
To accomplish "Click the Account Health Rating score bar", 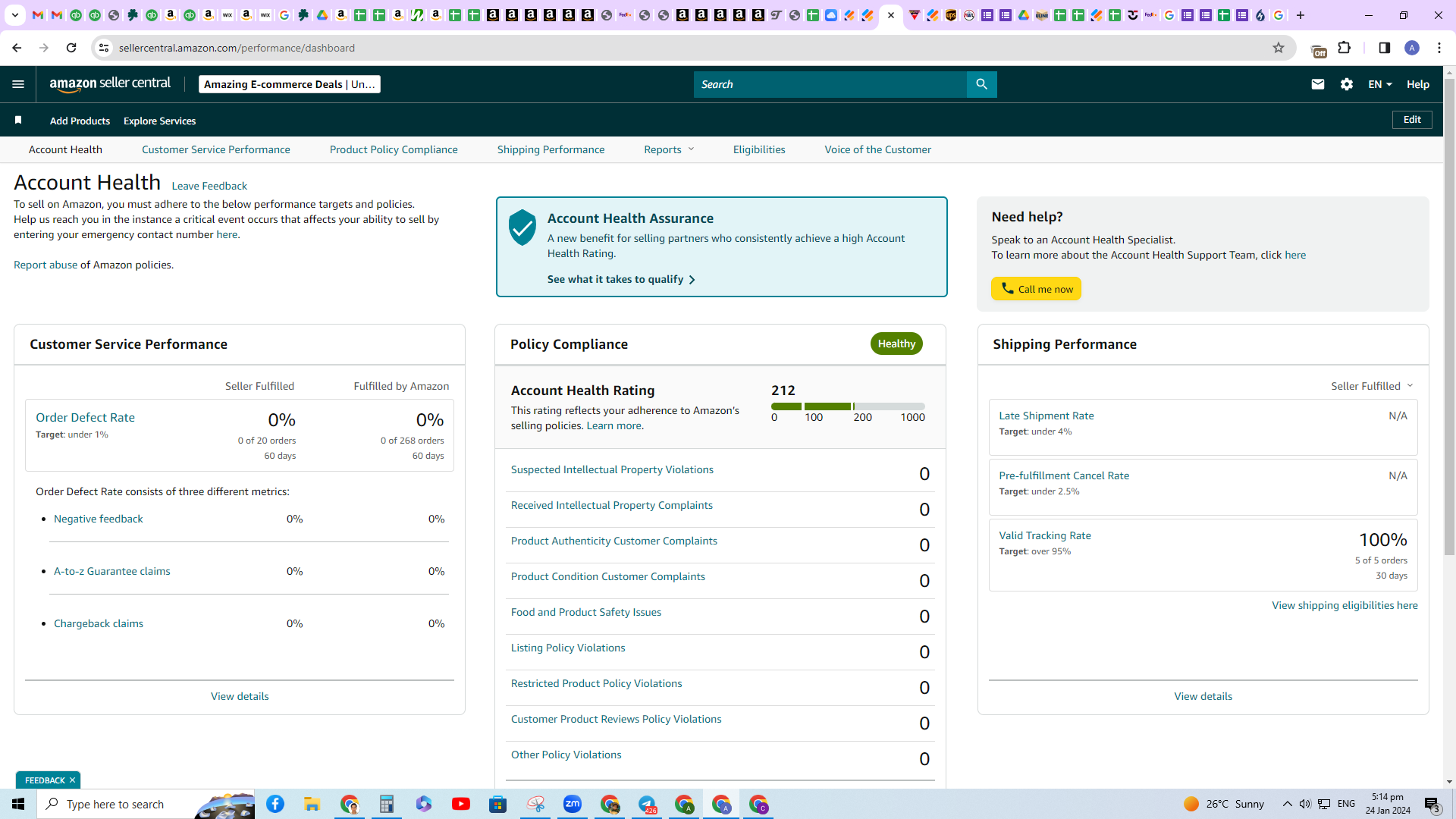I will [x=848, y=406].
